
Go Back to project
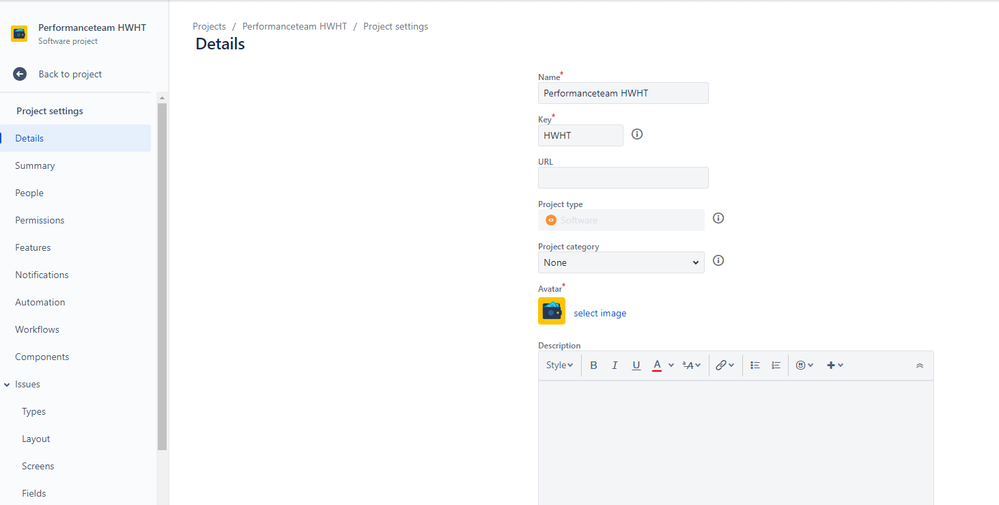70,74
